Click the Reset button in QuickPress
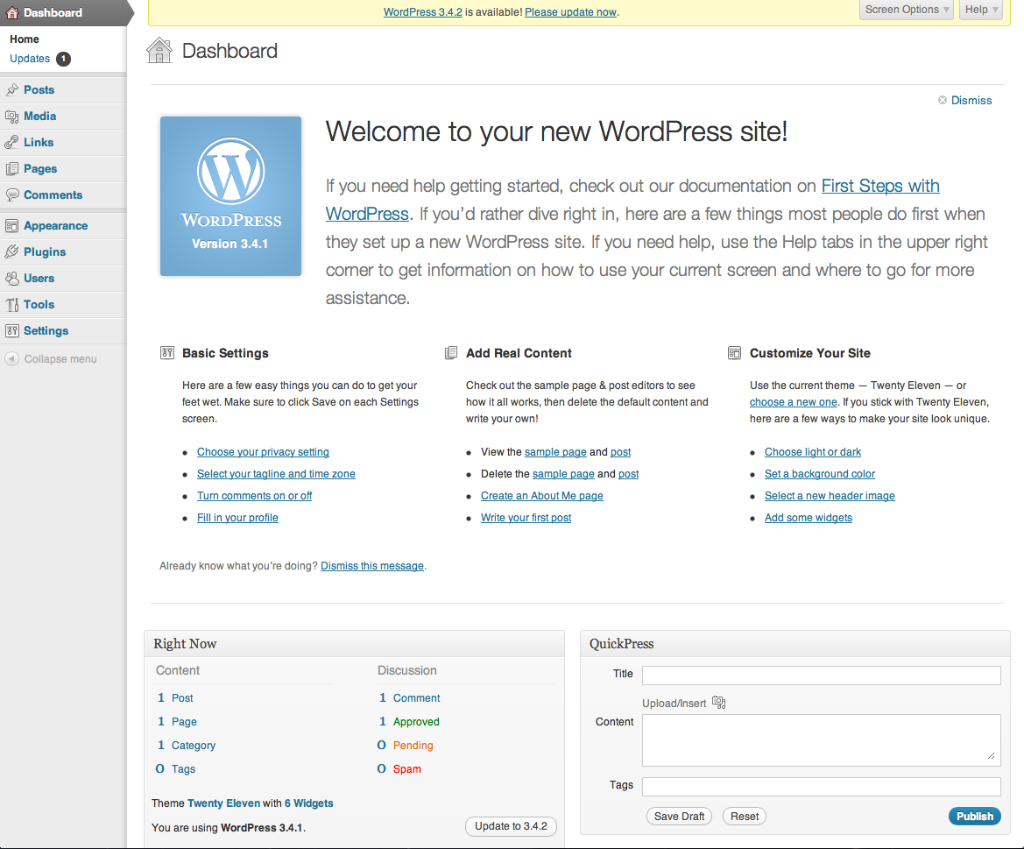Viewport: 1024px width, 849px height. coord(744,816)
